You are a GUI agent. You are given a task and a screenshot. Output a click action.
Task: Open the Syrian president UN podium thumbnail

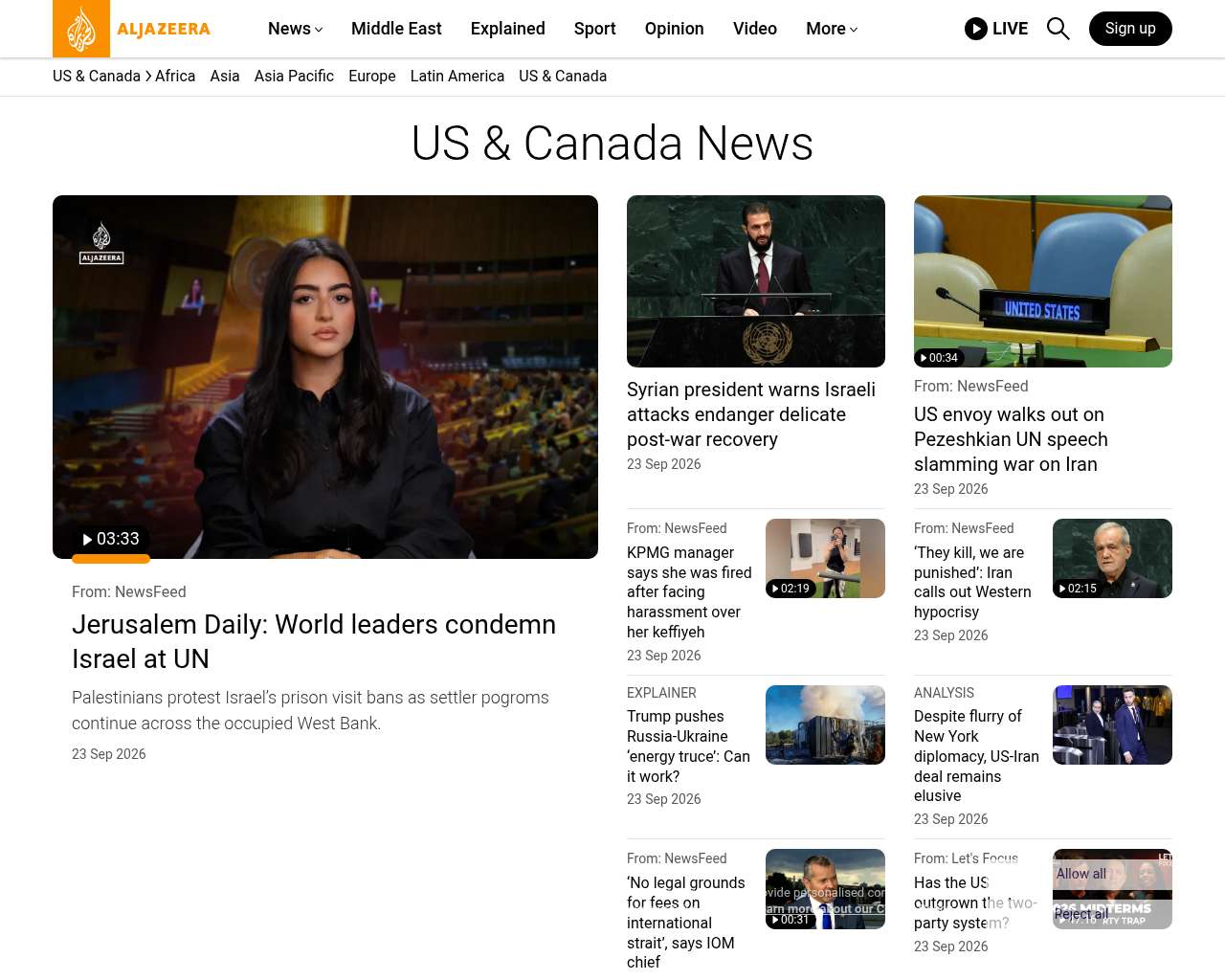tap(756, 281)
